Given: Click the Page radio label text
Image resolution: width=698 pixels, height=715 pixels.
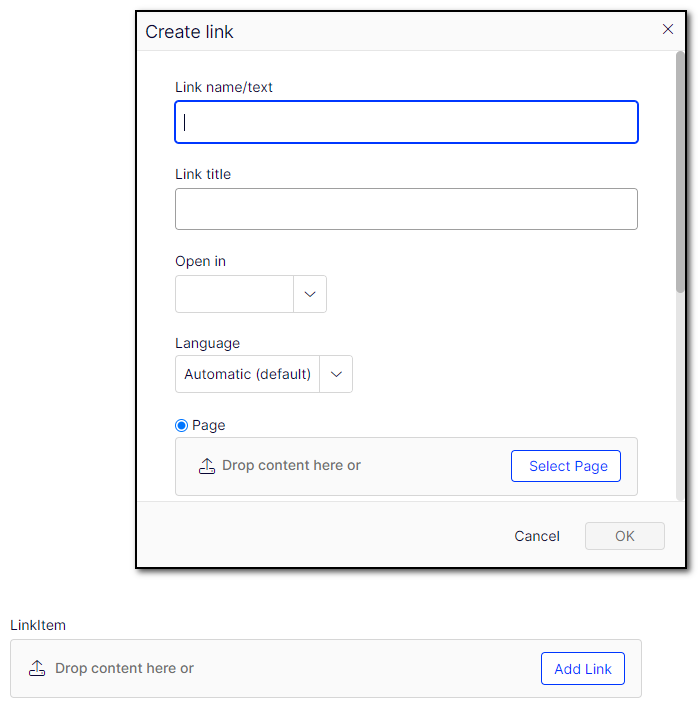Looking at the screenshot, I should click(x=208, y=425).
